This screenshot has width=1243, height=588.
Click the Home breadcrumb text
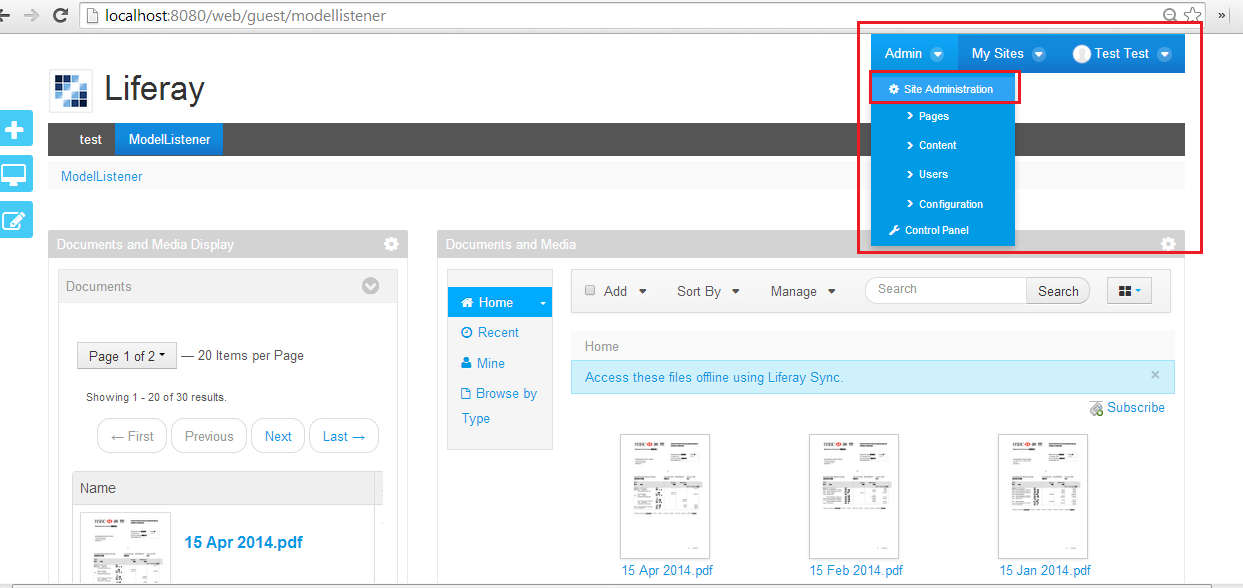point(602,346)
